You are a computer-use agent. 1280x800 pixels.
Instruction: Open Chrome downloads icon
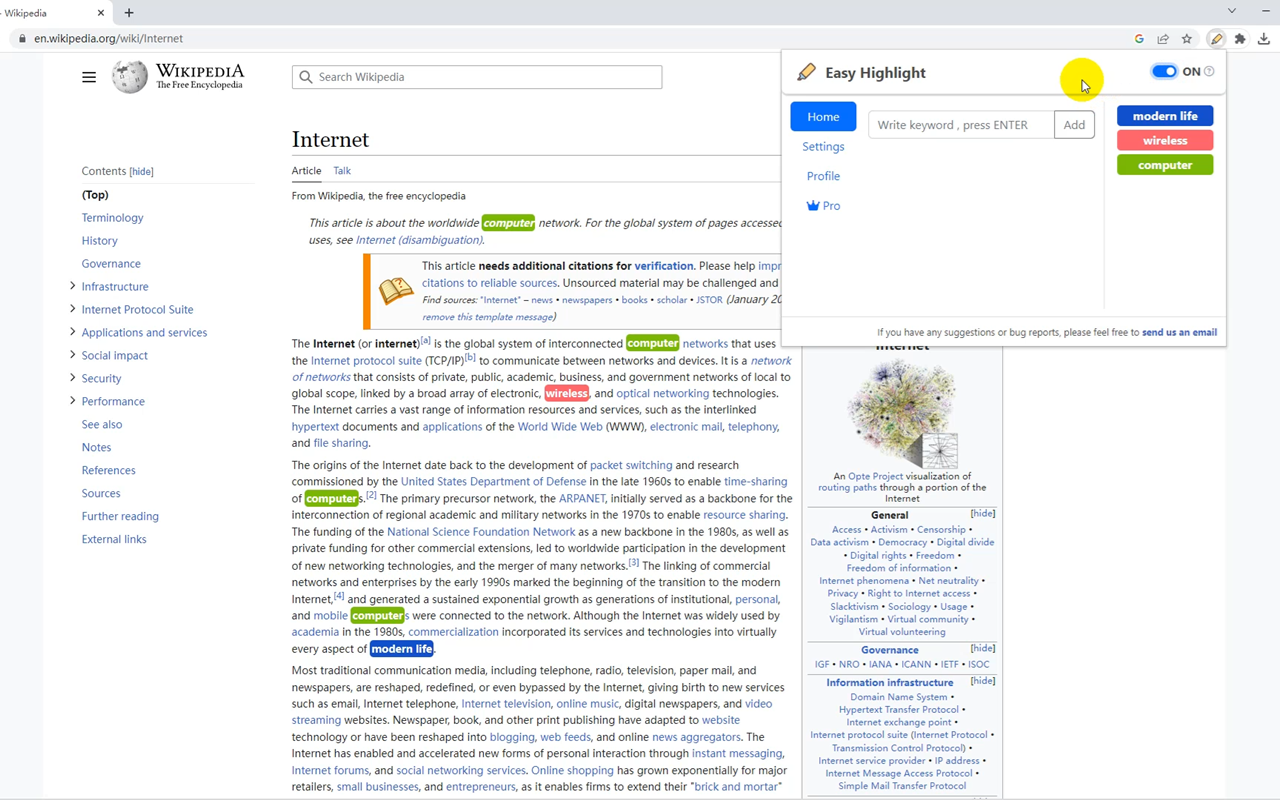1264,39
